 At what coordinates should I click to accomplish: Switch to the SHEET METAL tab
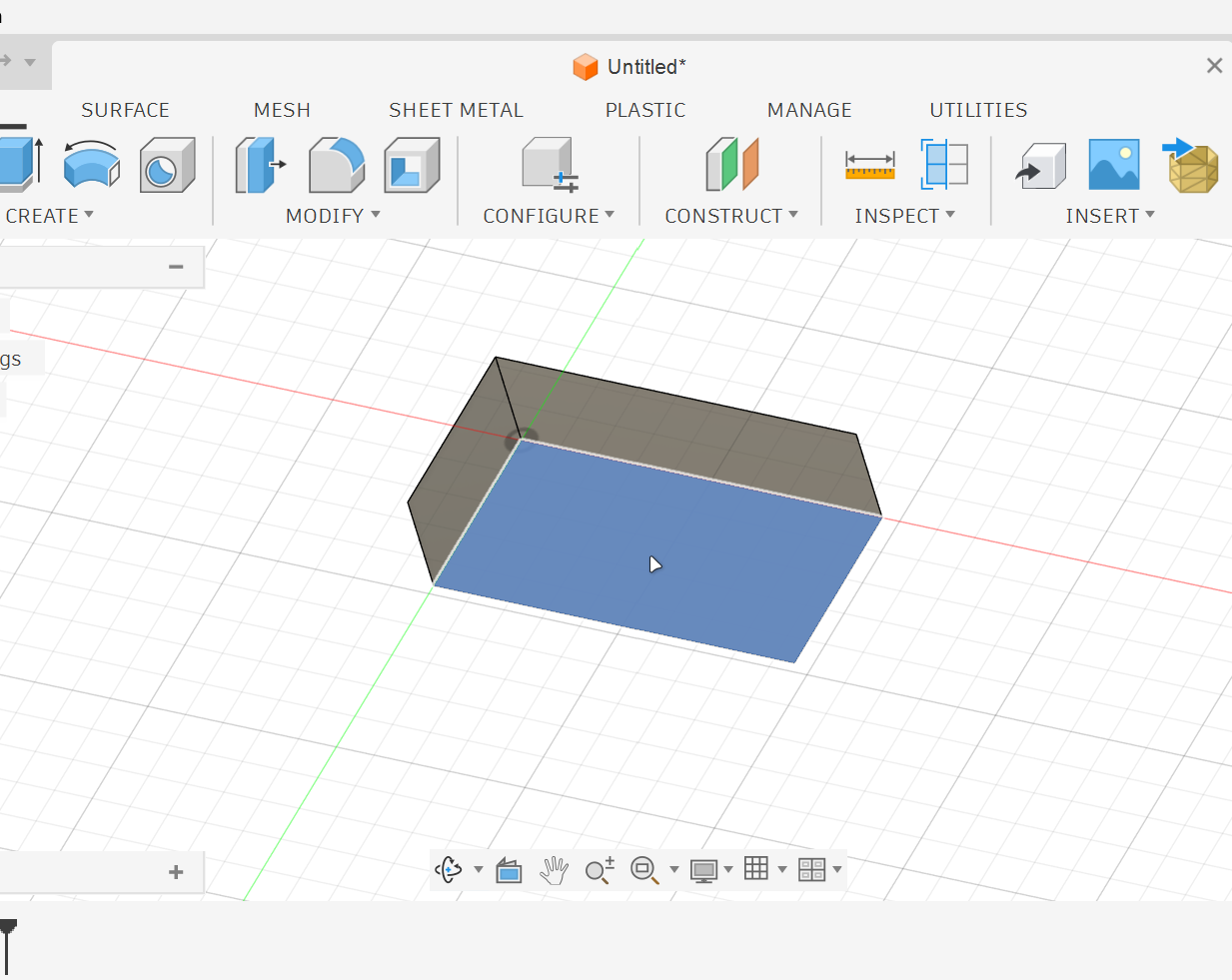coord(456,110)
